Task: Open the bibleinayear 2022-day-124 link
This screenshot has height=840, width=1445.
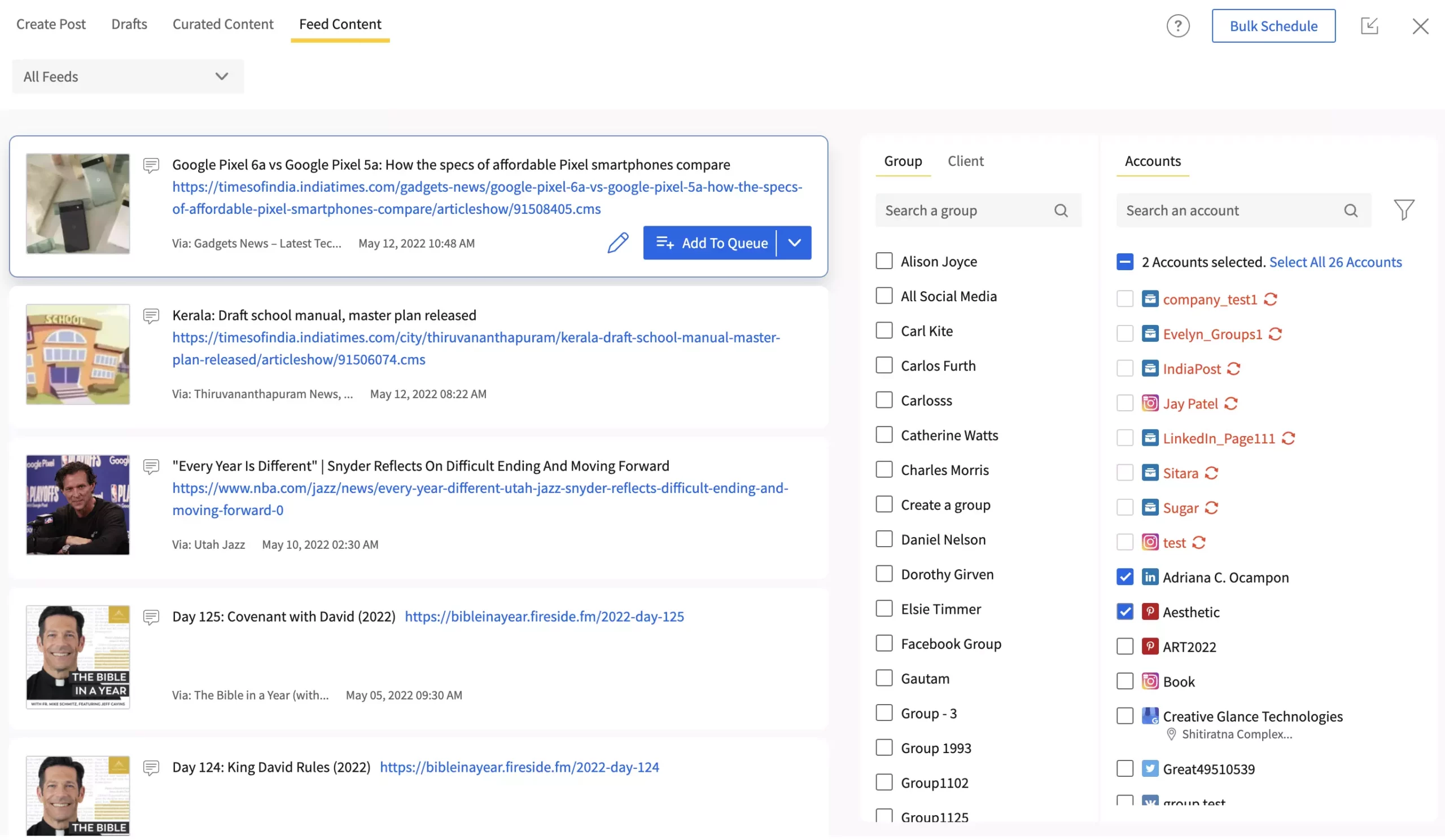Action: pos(519,767)
